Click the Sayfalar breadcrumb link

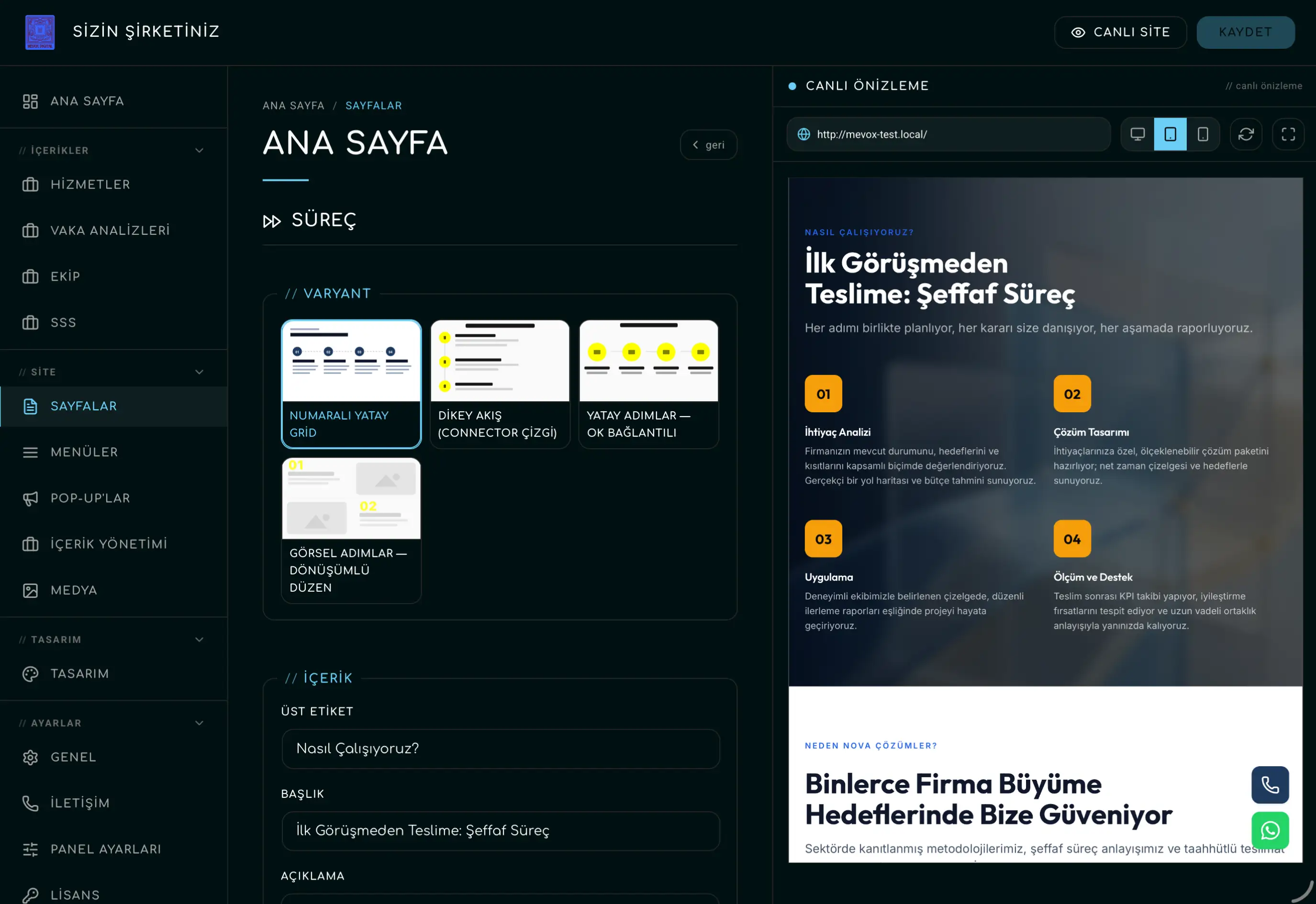click(373, 106)
